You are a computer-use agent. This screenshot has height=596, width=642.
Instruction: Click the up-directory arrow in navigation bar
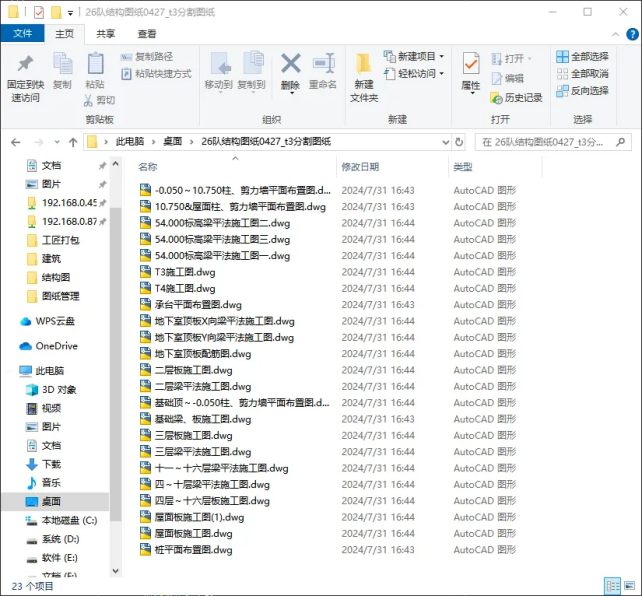[66, 142]
